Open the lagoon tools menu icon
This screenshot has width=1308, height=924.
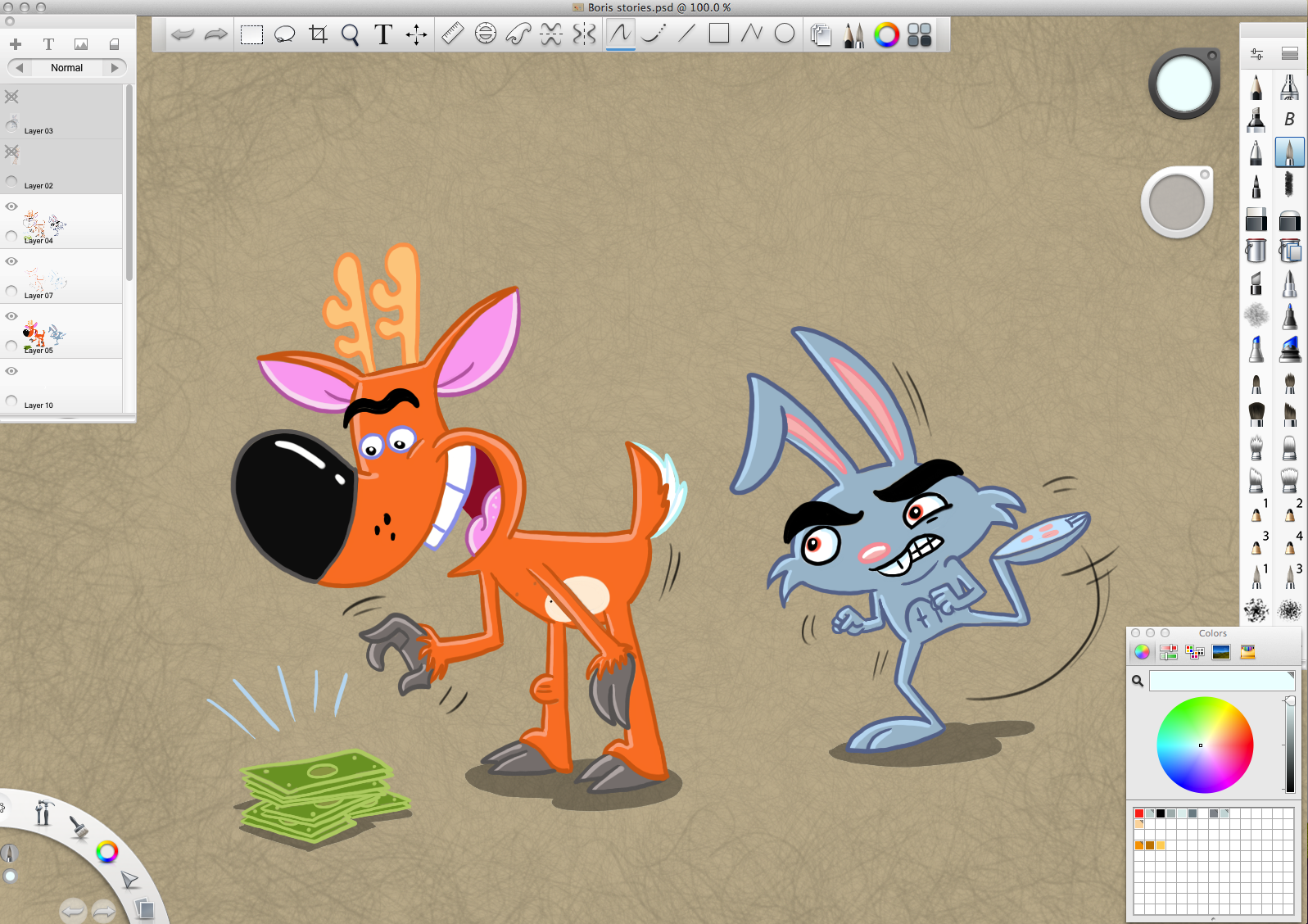tap(43, 813)
